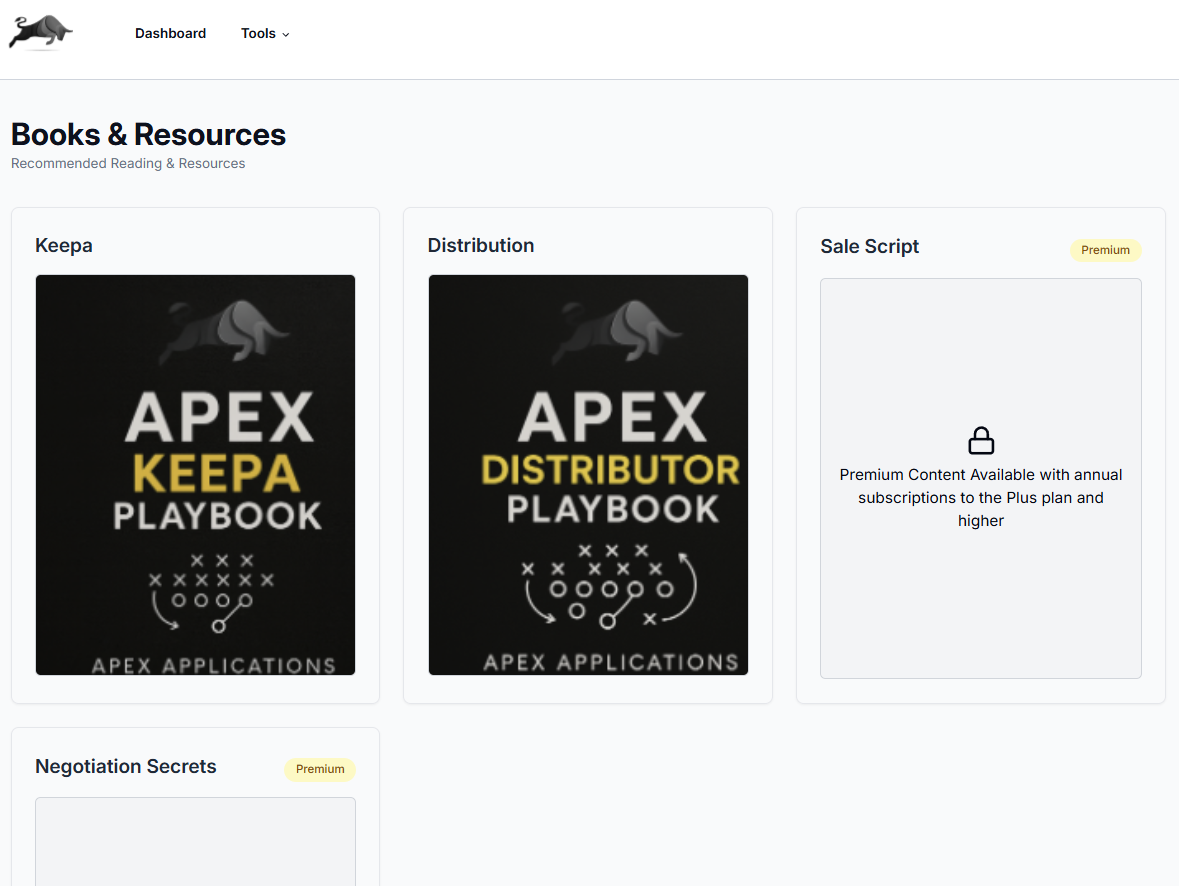
Task: Click the Keepa card title
Action: (64, 245)
